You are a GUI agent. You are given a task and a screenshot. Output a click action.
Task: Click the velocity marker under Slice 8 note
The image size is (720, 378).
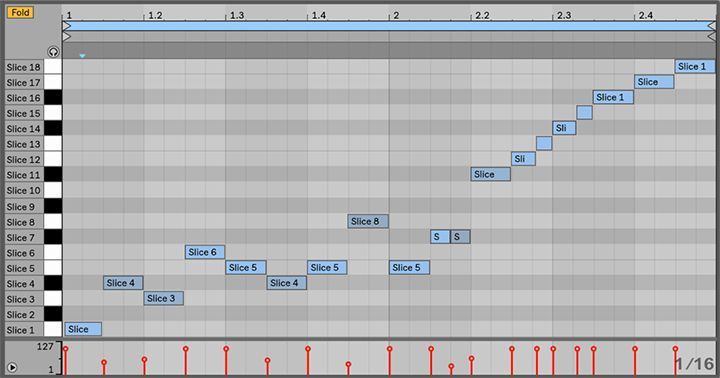[348, 365]
